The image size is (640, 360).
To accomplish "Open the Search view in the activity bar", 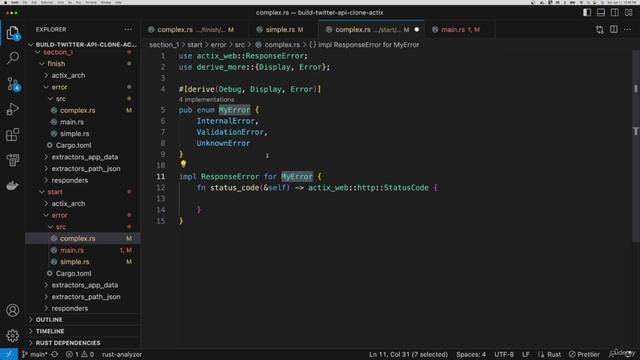I will pos(13,58).
